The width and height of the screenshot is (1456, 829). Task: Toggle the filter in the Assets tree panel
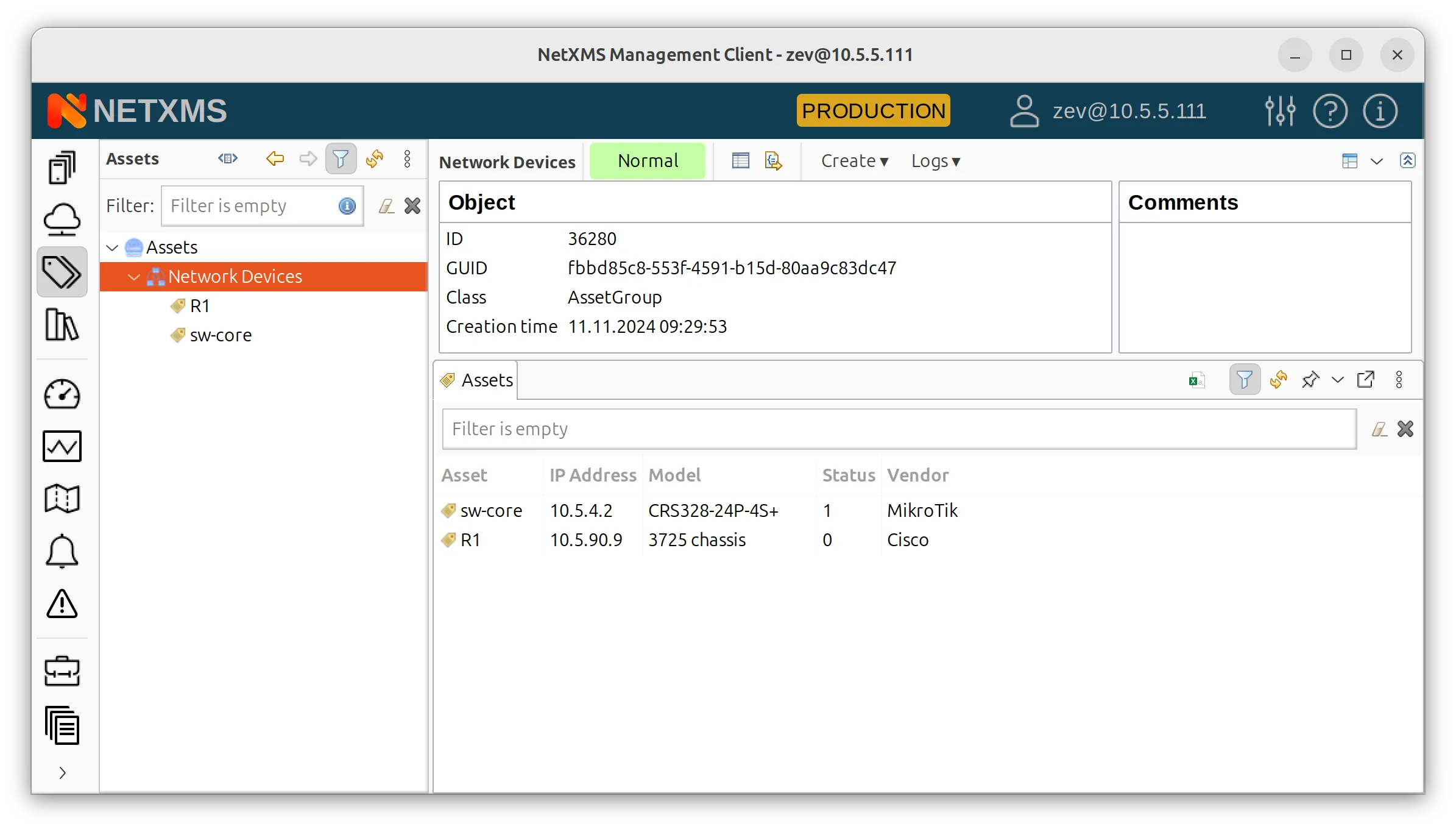tap(341, 158)
